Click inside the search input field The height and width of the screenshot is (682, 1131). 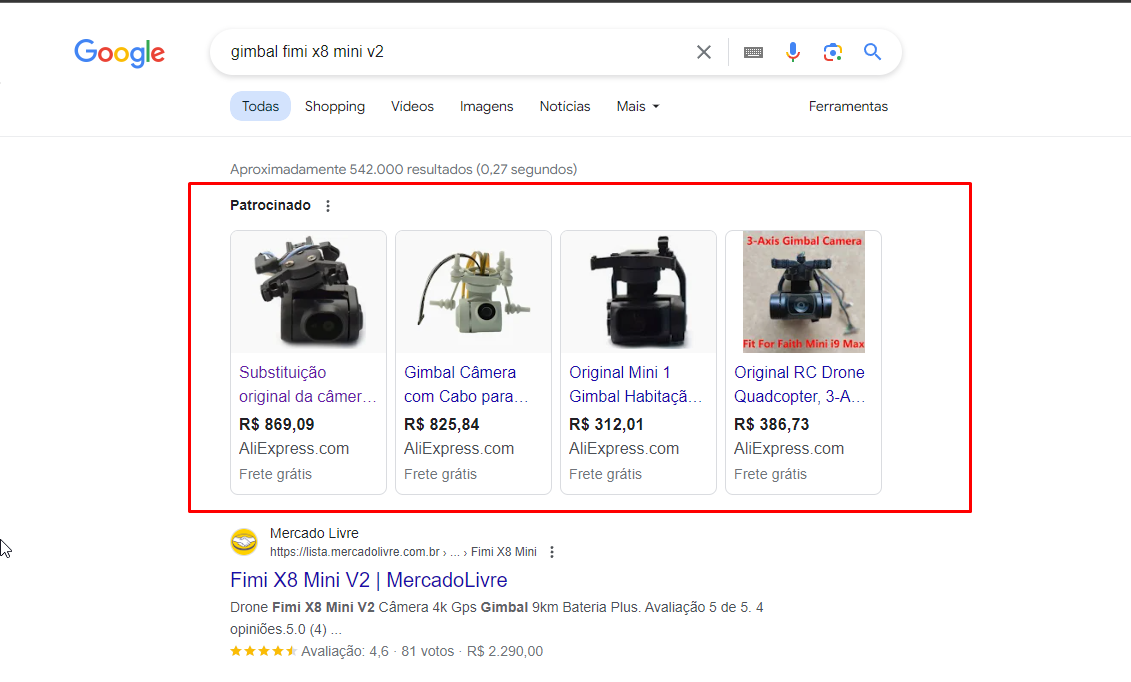tap(450, 51)
